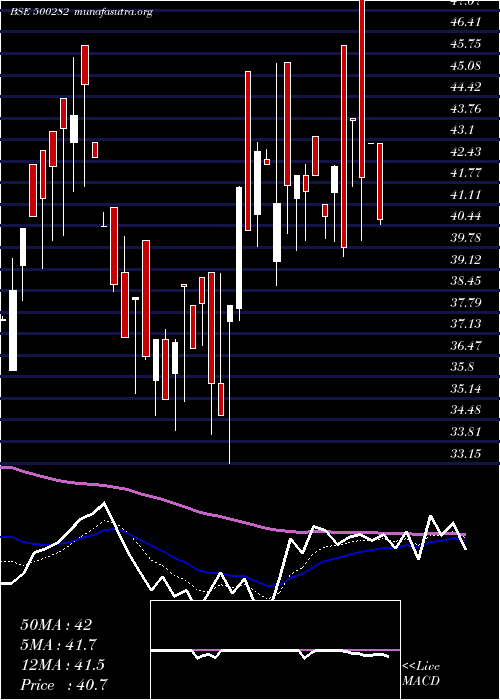The width and height of the screenshot is (500, 700).
Task: Select the 35.8 price level label
Action: pos(462,367)
